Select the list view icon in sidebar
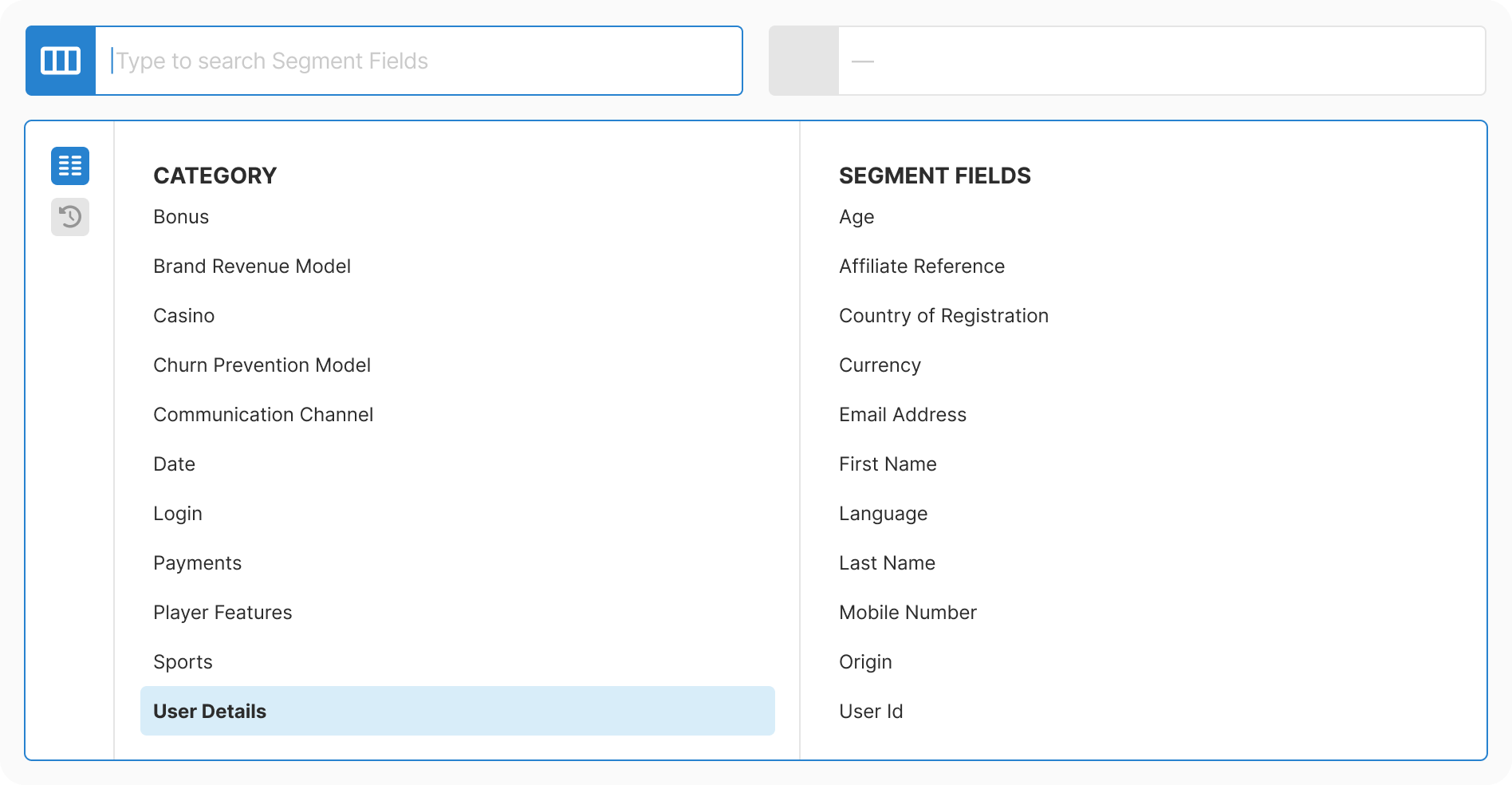 [x=69, y=165]
